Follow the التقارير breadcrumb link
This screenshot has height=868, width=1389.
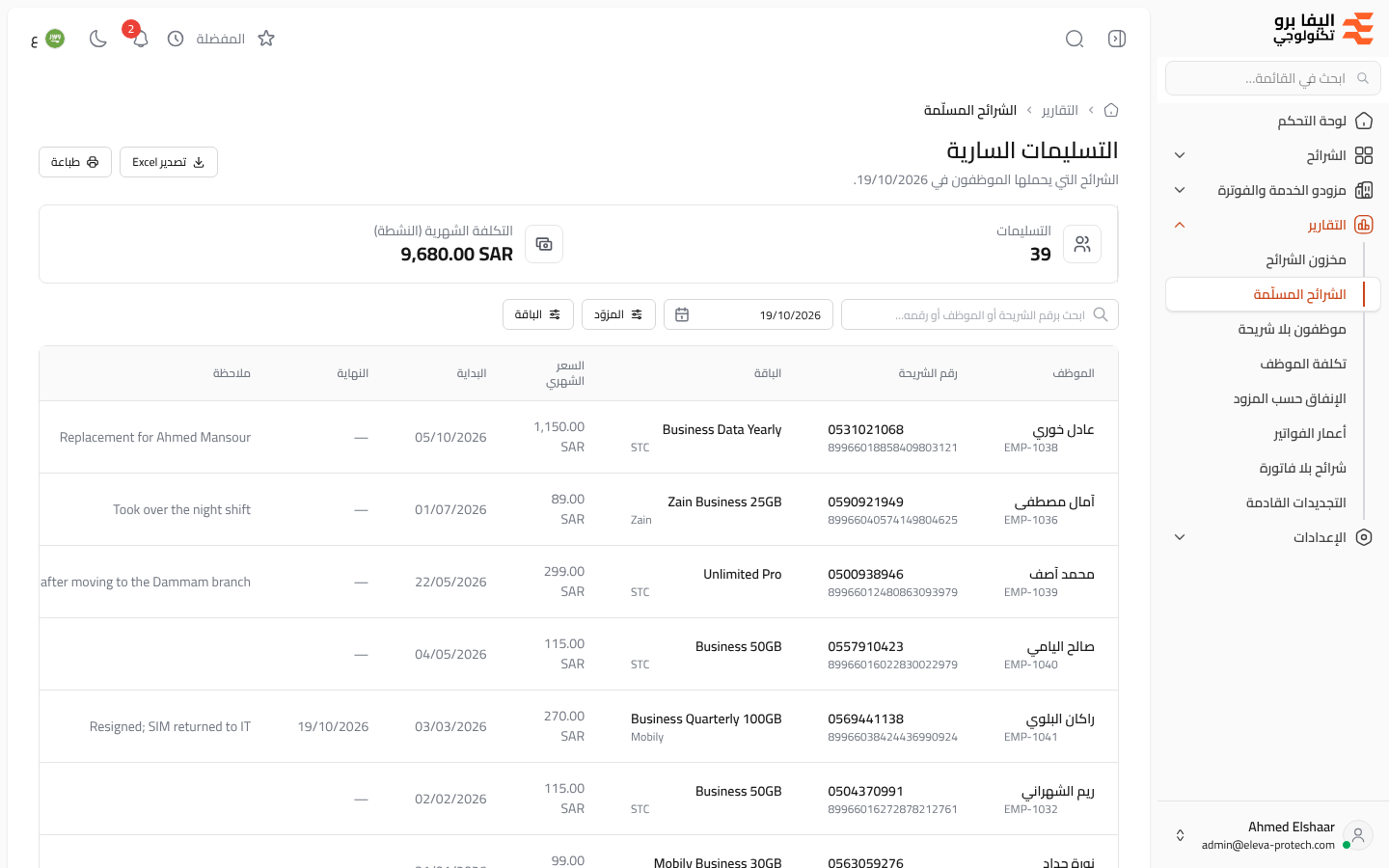[x=1060, y=110]
